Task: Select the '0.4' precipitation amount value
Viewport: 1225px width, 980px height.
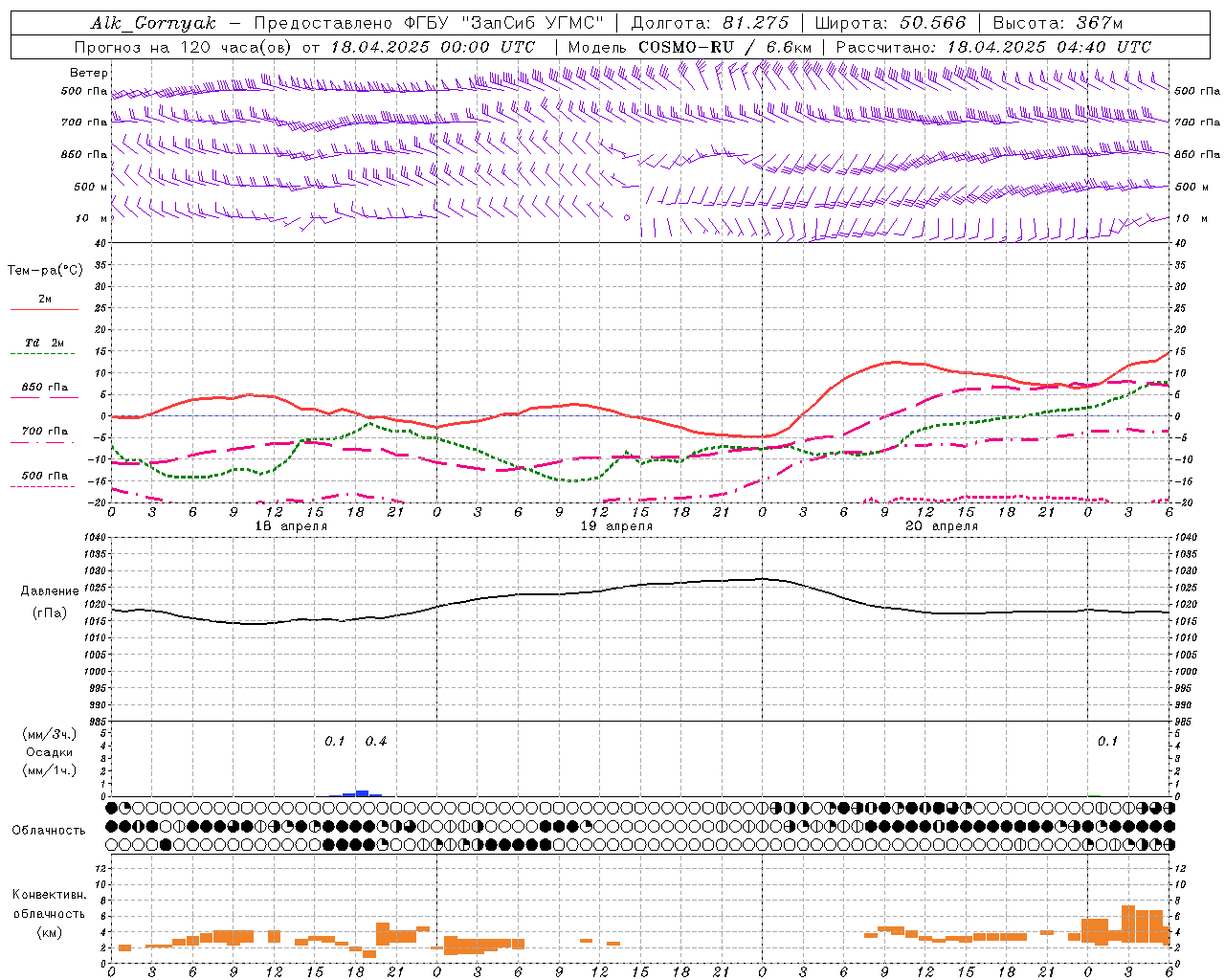Action: [376, 742]
